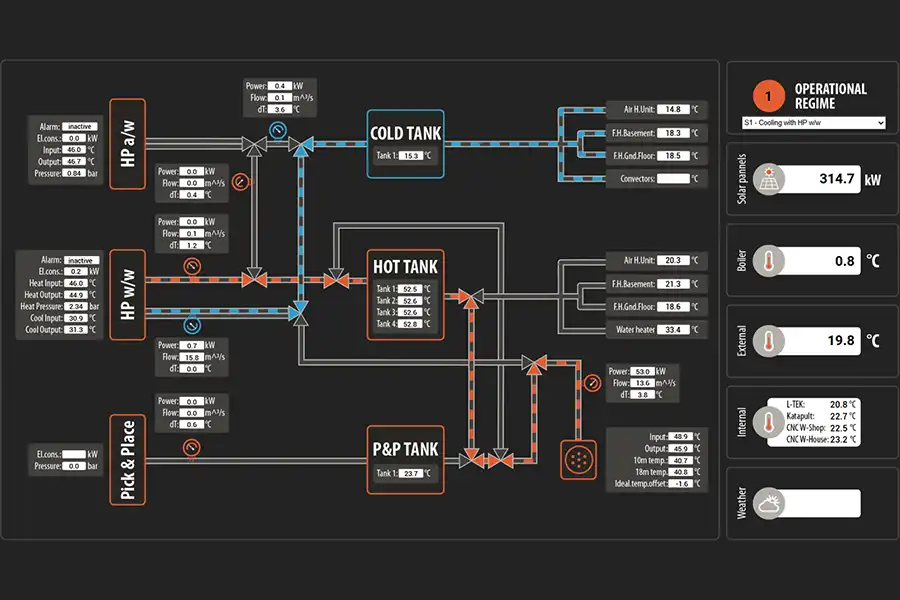Click the Pick & Place unit block
This screenshot has width=900, height=600.
127,460
